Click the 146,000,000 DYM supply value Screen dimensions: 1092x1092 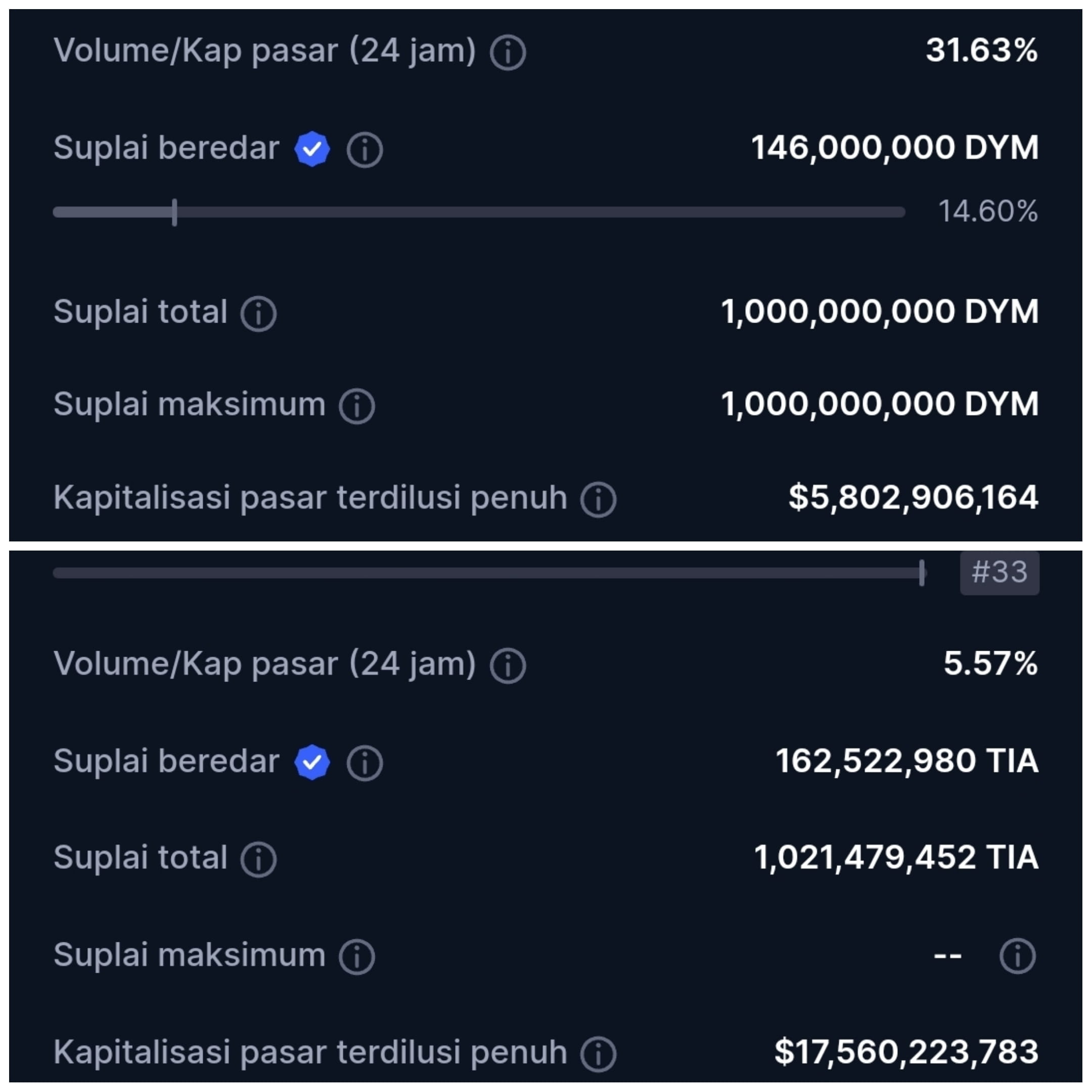[x=895, y=148]
